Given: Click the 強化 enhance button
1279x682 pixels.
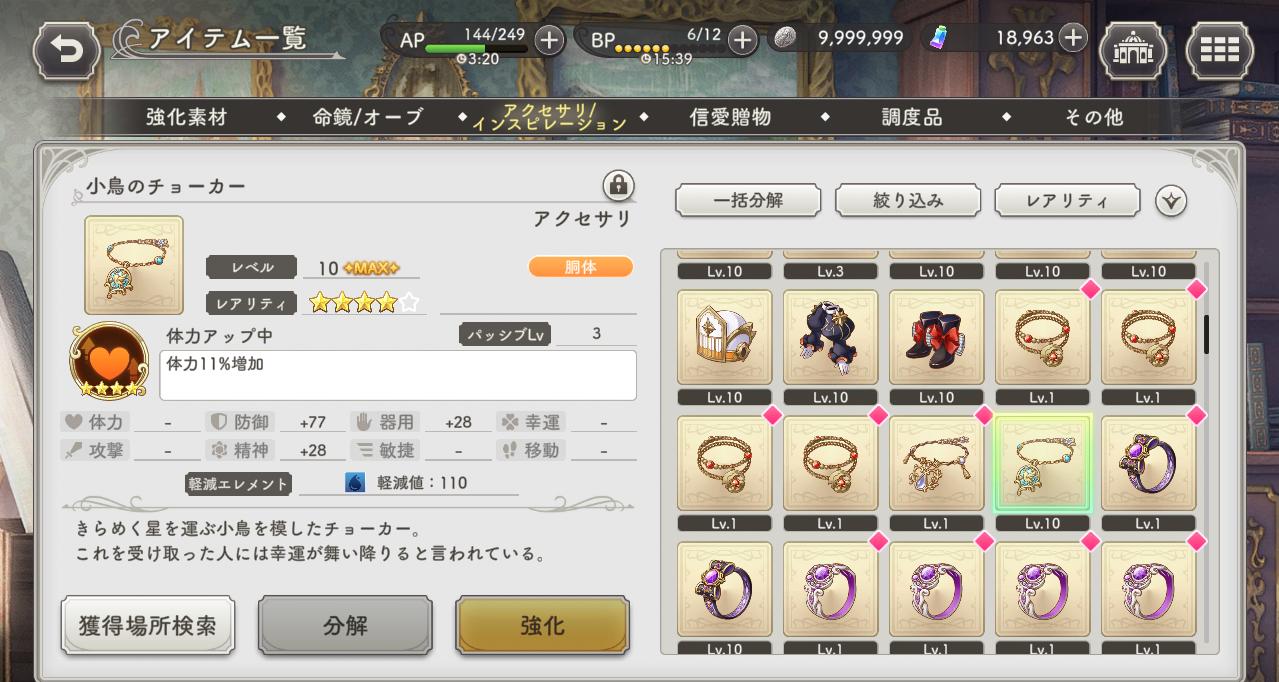Looking at the screenshot, I should 543,626.
